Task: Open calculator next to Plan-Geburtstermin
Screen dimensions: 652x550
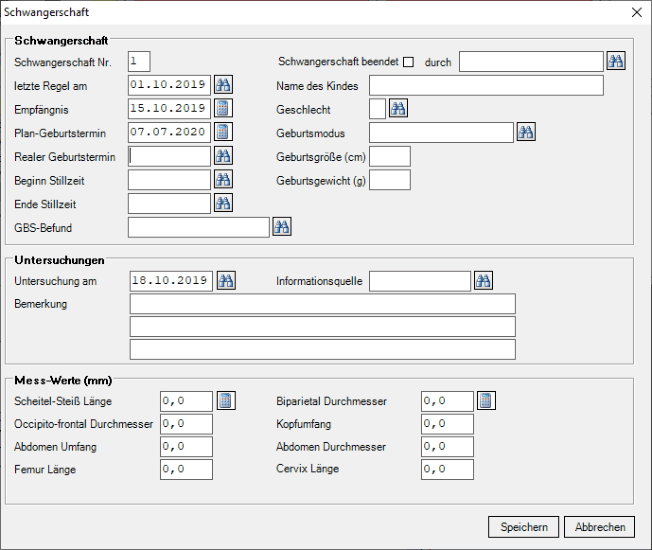Action: click(223, 132)
